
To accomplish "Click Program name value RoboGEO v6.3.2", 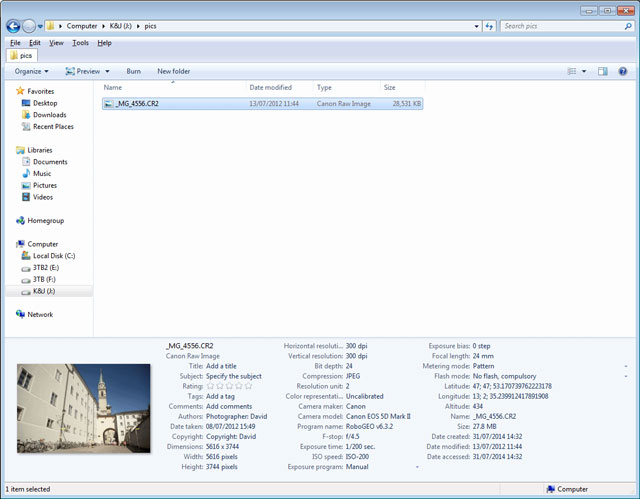I will coord(369,426).
